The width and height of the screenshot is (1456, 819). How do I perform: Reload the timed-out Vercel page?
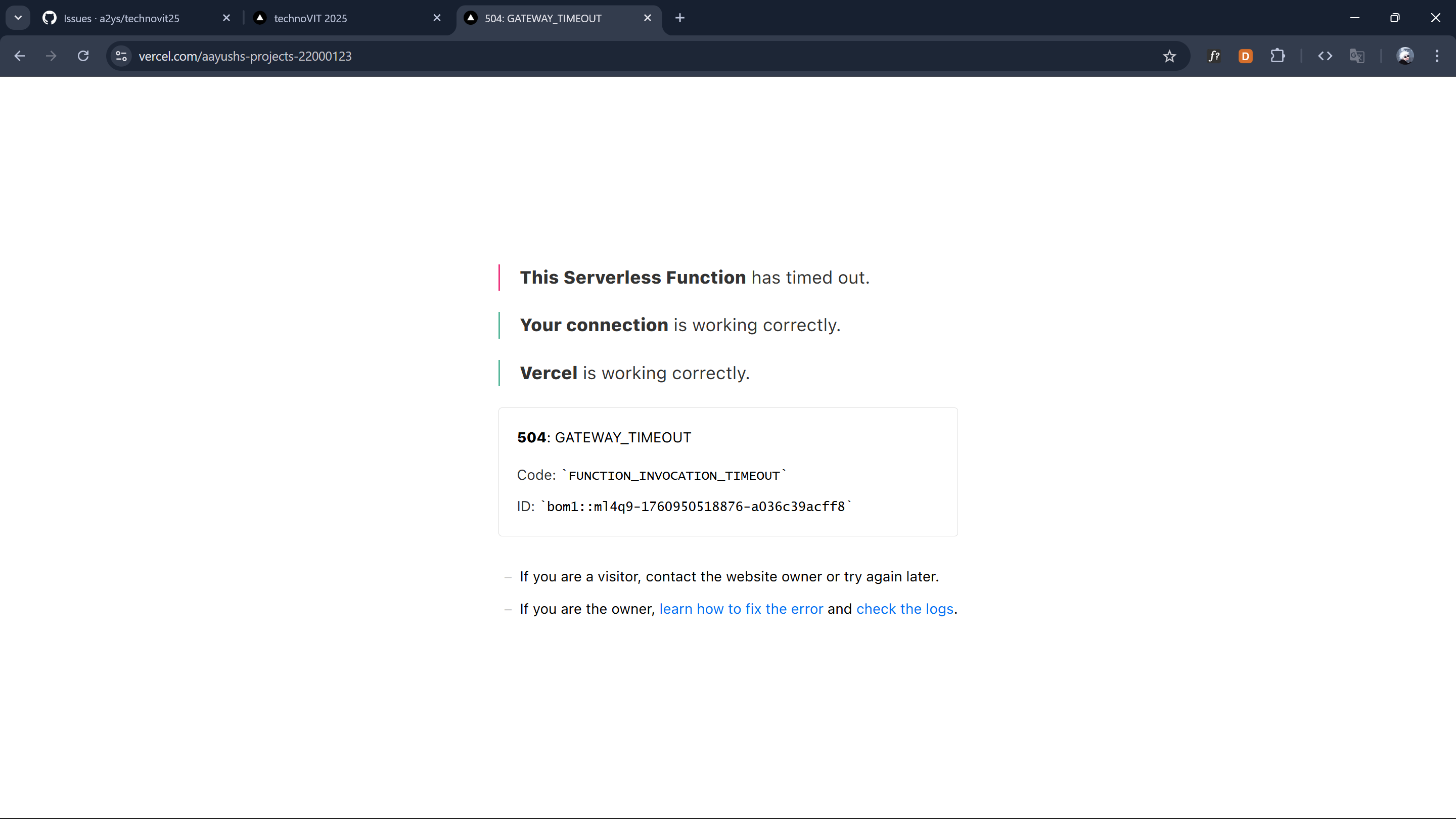(x=83, y=56)
